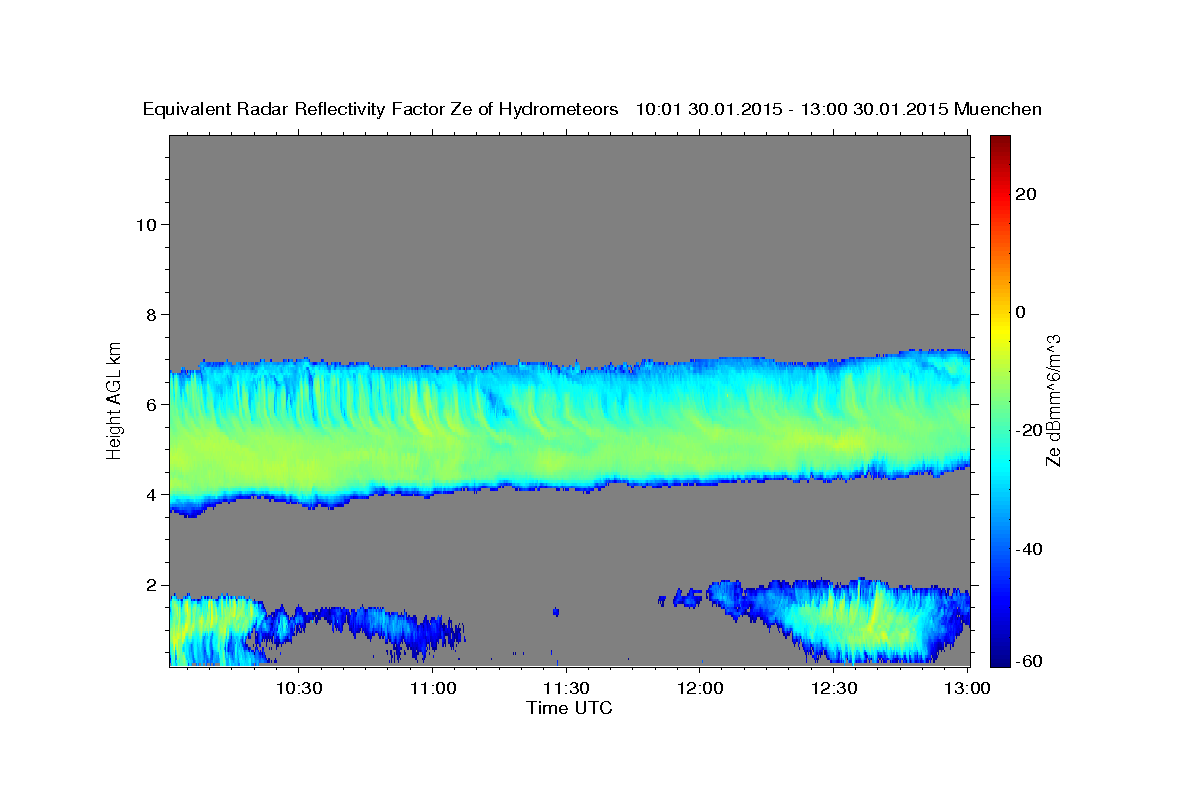This screenshot has height=800, width=1200.
Task: Click the colorbar value '0'
Action: click(x=1022, y=312)
